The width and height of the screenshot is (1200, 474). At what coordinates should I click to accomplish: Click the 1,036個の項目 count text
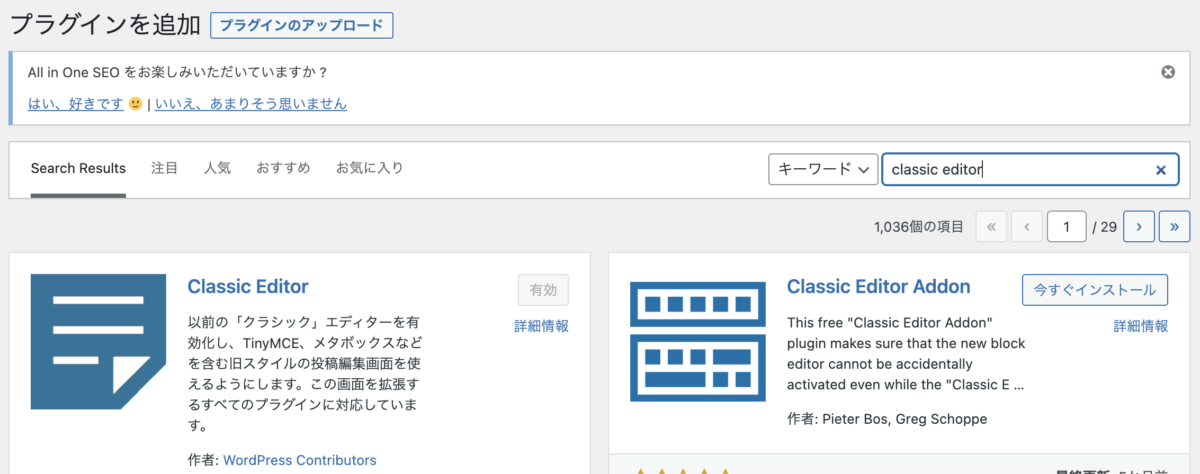coord(920,228)
